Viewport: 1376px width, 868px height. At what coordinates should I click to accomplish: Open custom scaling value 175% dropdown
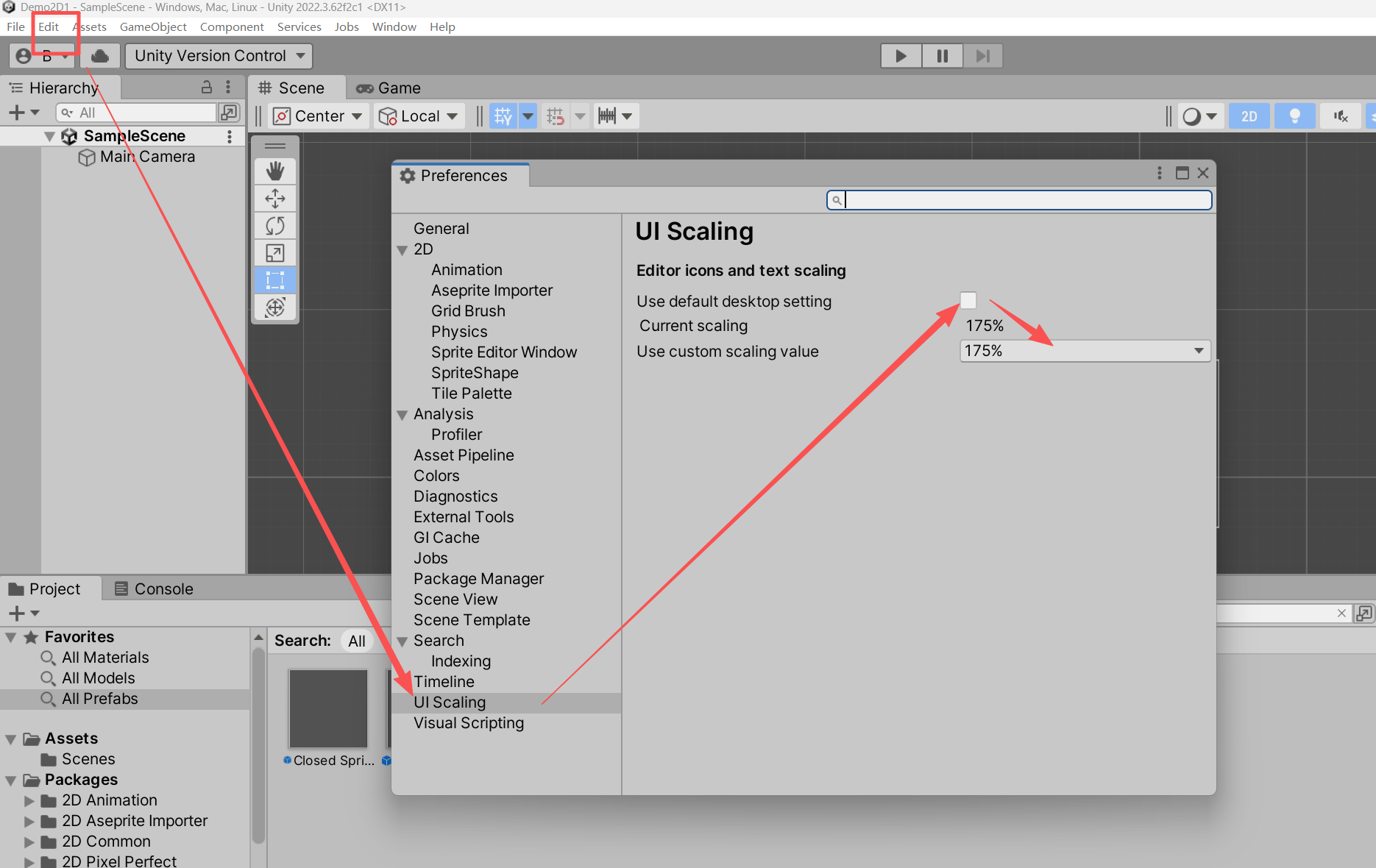[1085, 351]
